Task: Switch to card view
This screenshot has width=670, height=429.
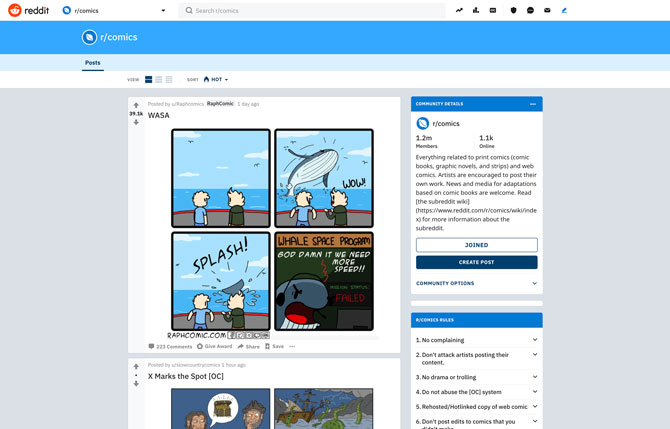Action: pos(148,79)
